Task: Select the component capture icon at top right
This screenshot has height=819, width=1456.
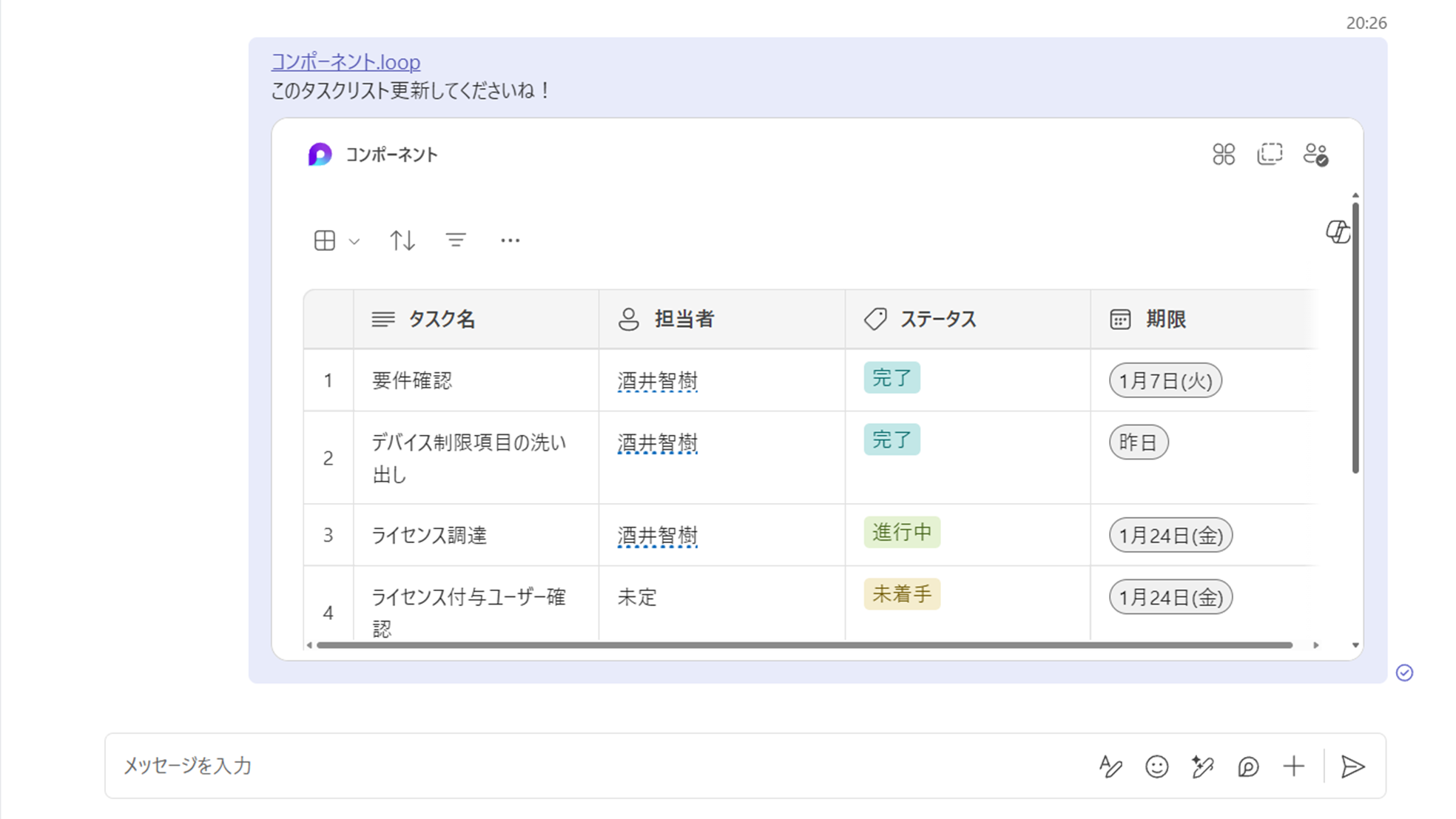Action: pos(1271,154)
